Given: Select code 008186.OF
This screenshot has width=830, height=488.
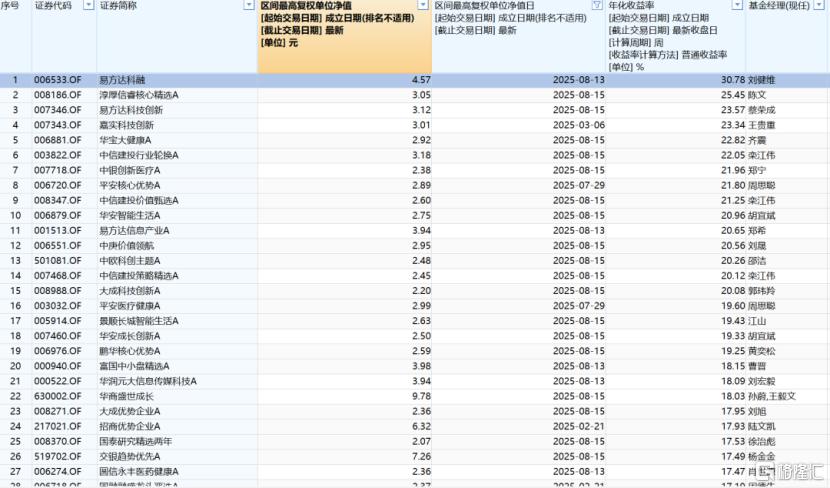Looking at the screenshot, I should point(58,95).
